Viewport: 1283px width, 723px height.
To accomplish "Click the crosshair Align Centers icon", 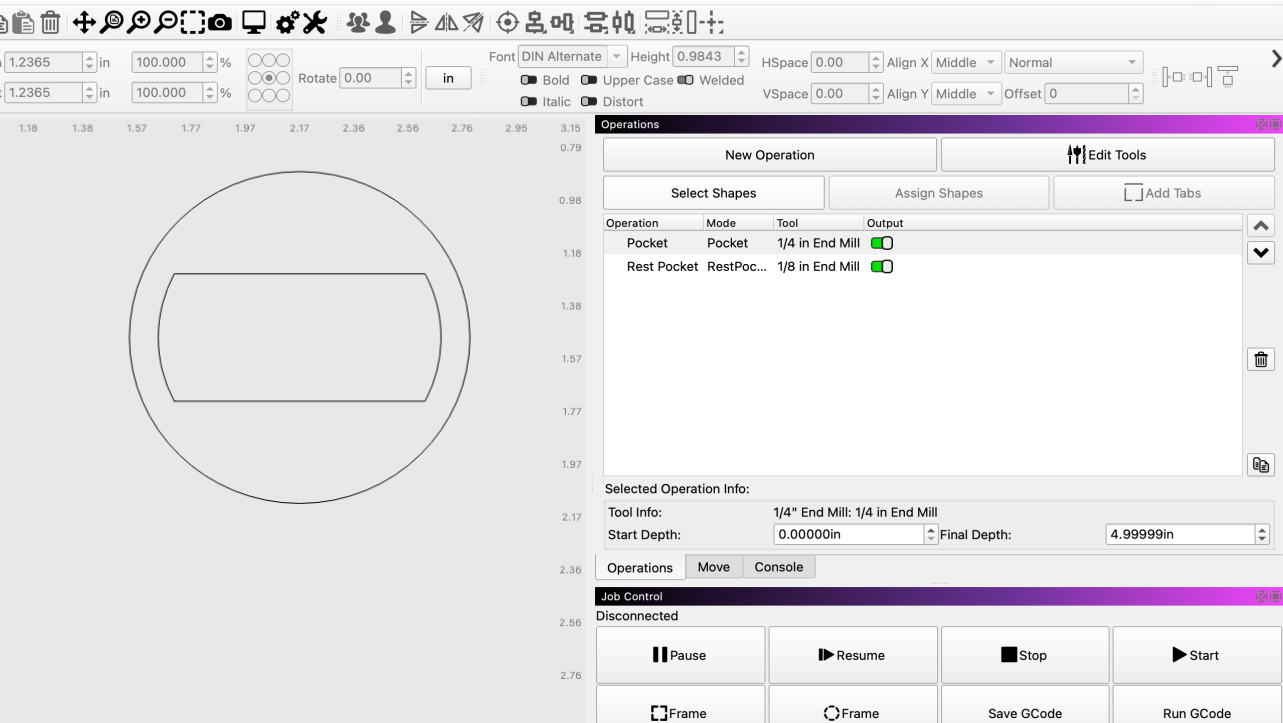I will [508, 22].
